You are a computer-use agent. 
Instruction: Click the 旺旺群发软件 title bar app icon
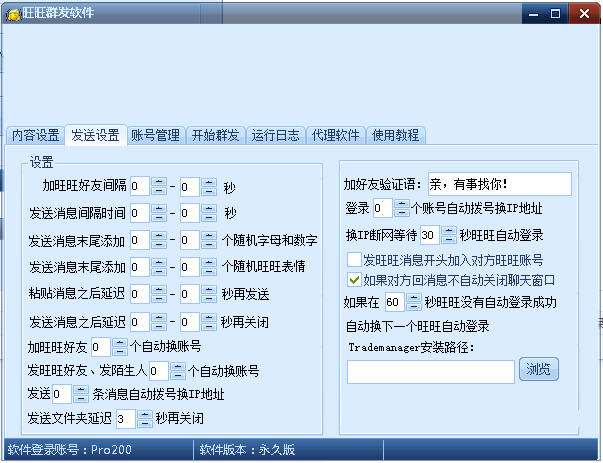tap(13, 14)
